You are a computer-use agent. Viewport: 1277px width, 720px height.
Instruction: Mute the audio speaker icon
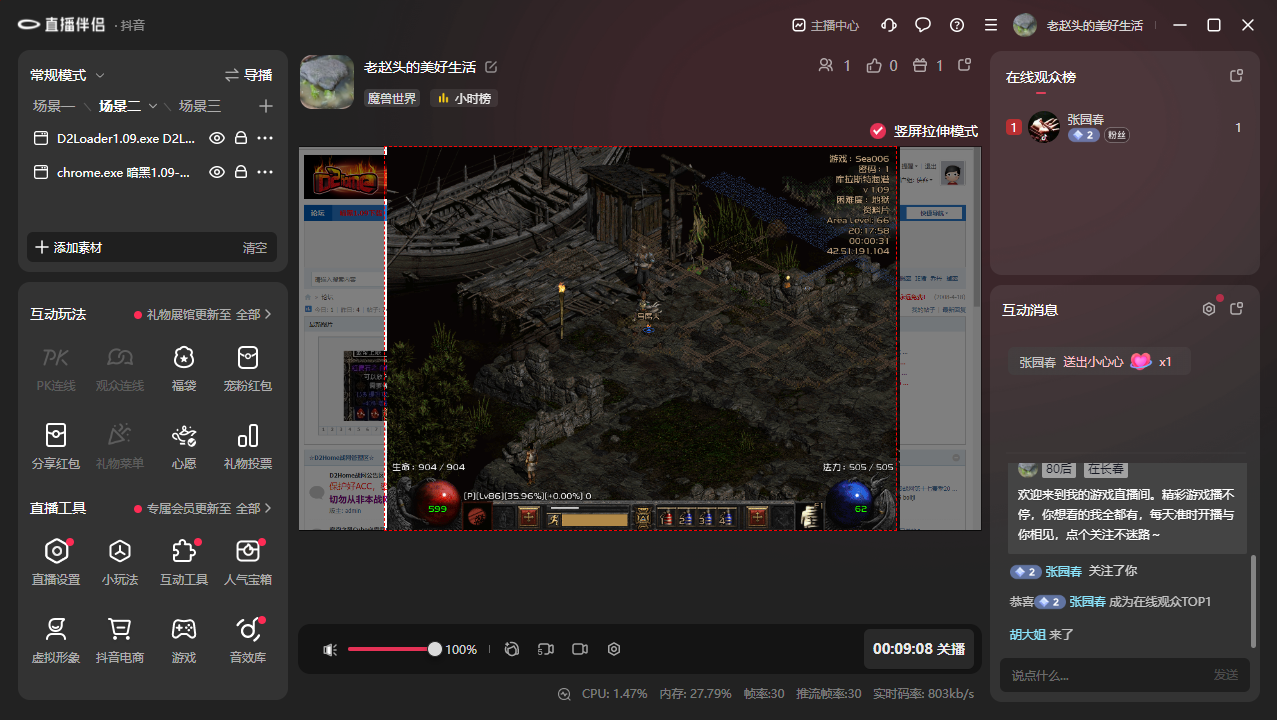click(330, 649)
